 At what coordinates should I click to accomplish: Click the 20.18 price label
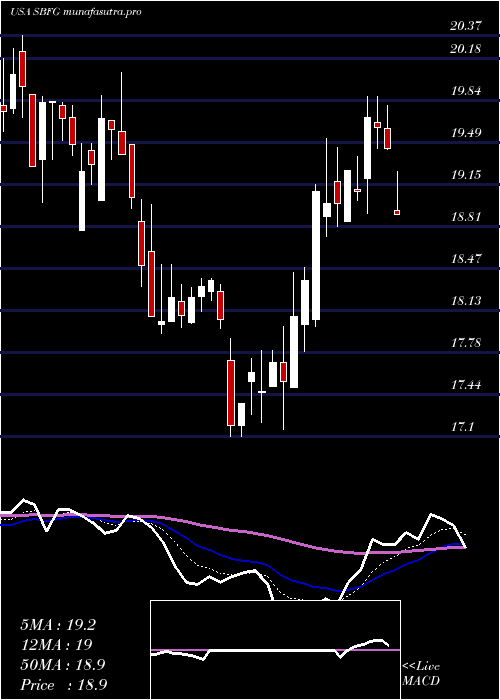(x=466, y=49)
